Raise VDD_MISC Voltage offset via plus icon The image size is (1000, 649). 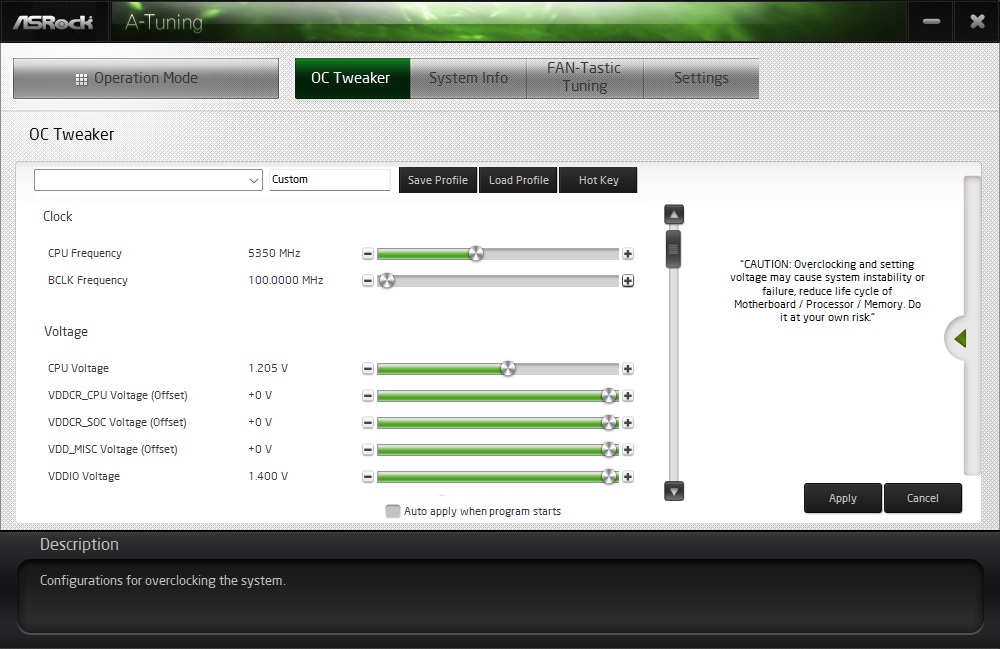(x=628, y=449)
